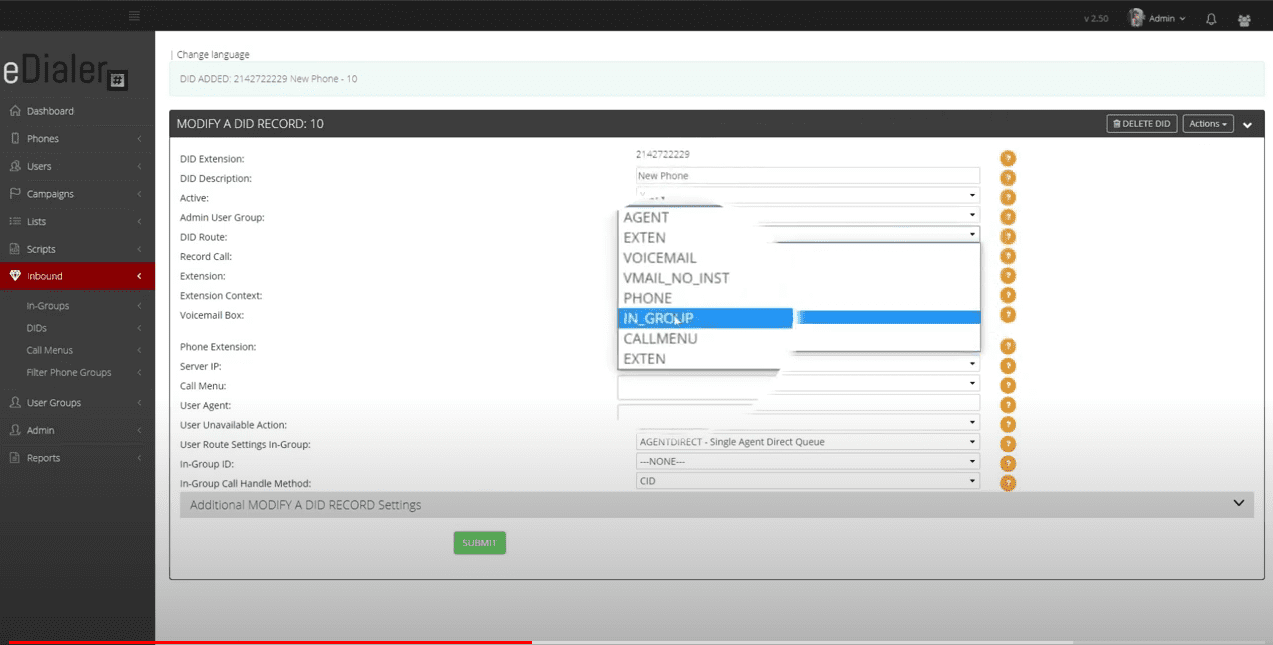The width and height of the screenshot is (1273, 645).
Task: Click help icon for User Unavailable Action
Action: [1008, 425]
